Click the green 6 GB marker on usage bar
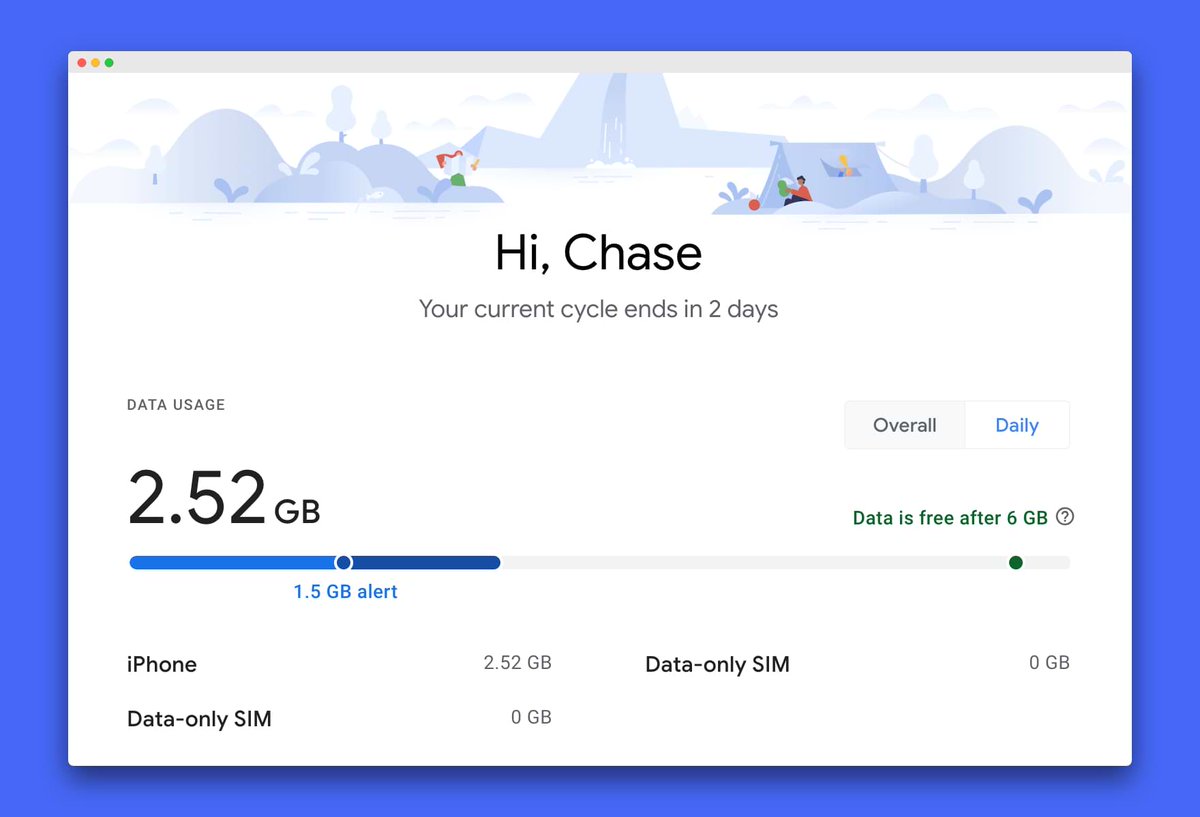Viewport: 1200px width, 817px height. click(x=1016, y=563)
